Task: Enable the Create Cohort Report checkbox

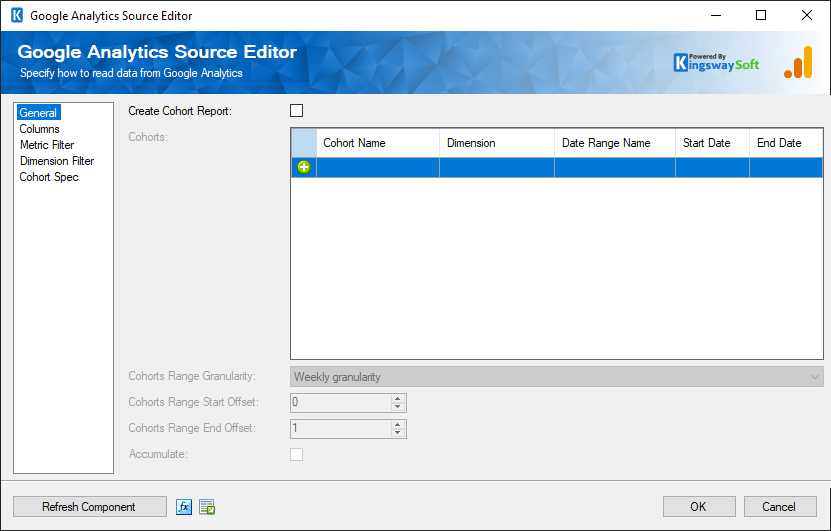Action: pyautogui.click(x=296, y=111)
